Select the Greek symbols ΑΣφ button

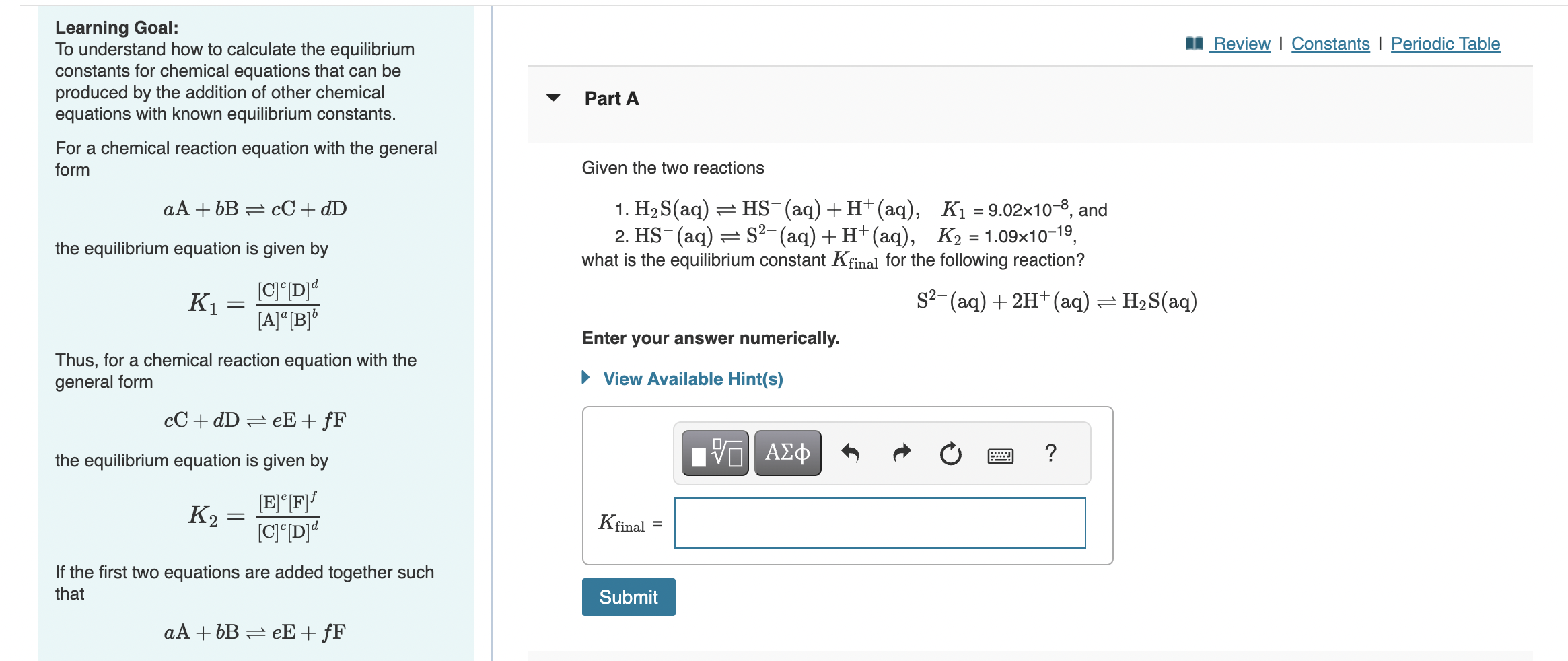(787, 452)
